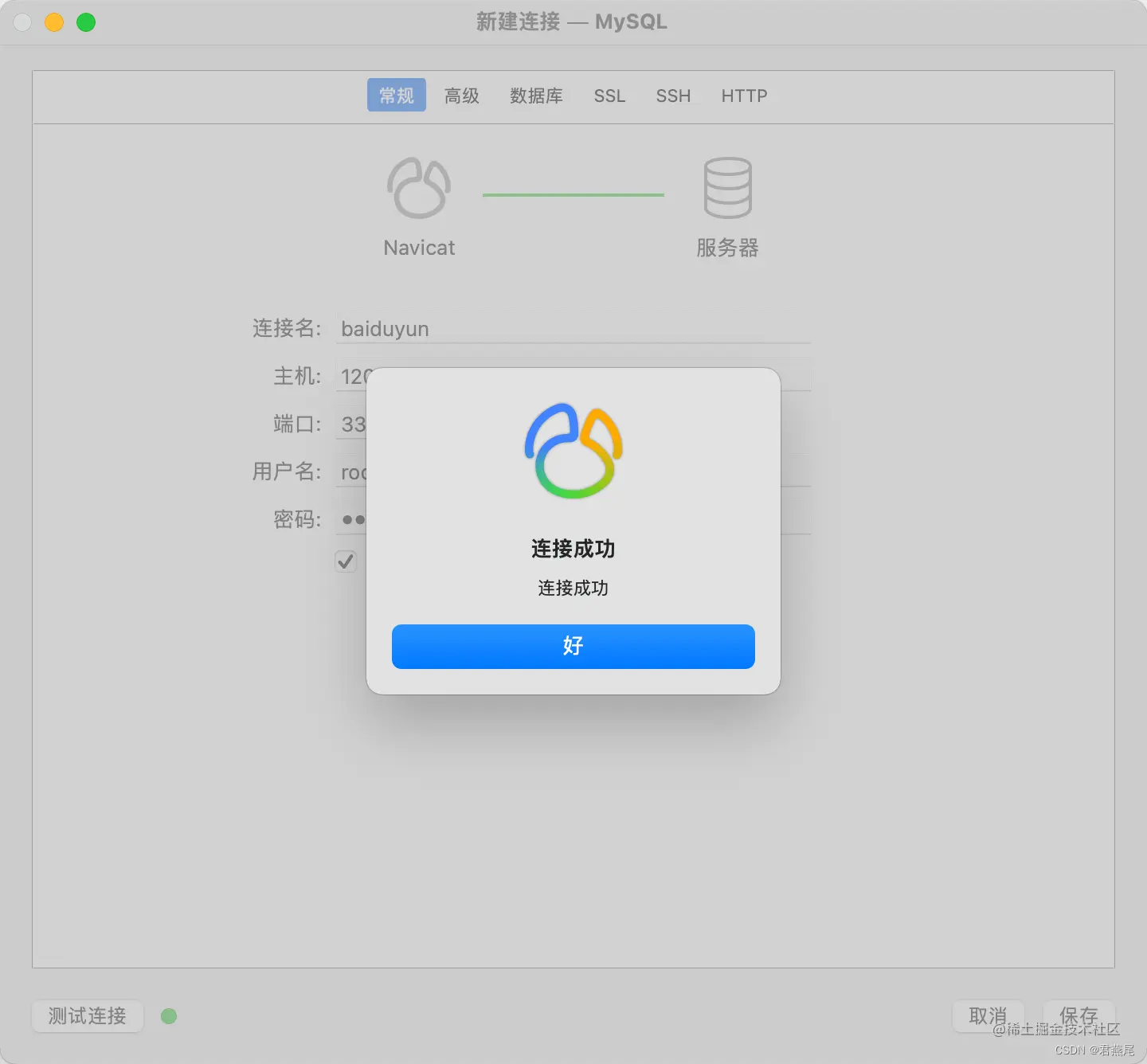This screenshot has width=1147, height=1064.
Task: Click the 保存 button
Action: point(1078,1016)
